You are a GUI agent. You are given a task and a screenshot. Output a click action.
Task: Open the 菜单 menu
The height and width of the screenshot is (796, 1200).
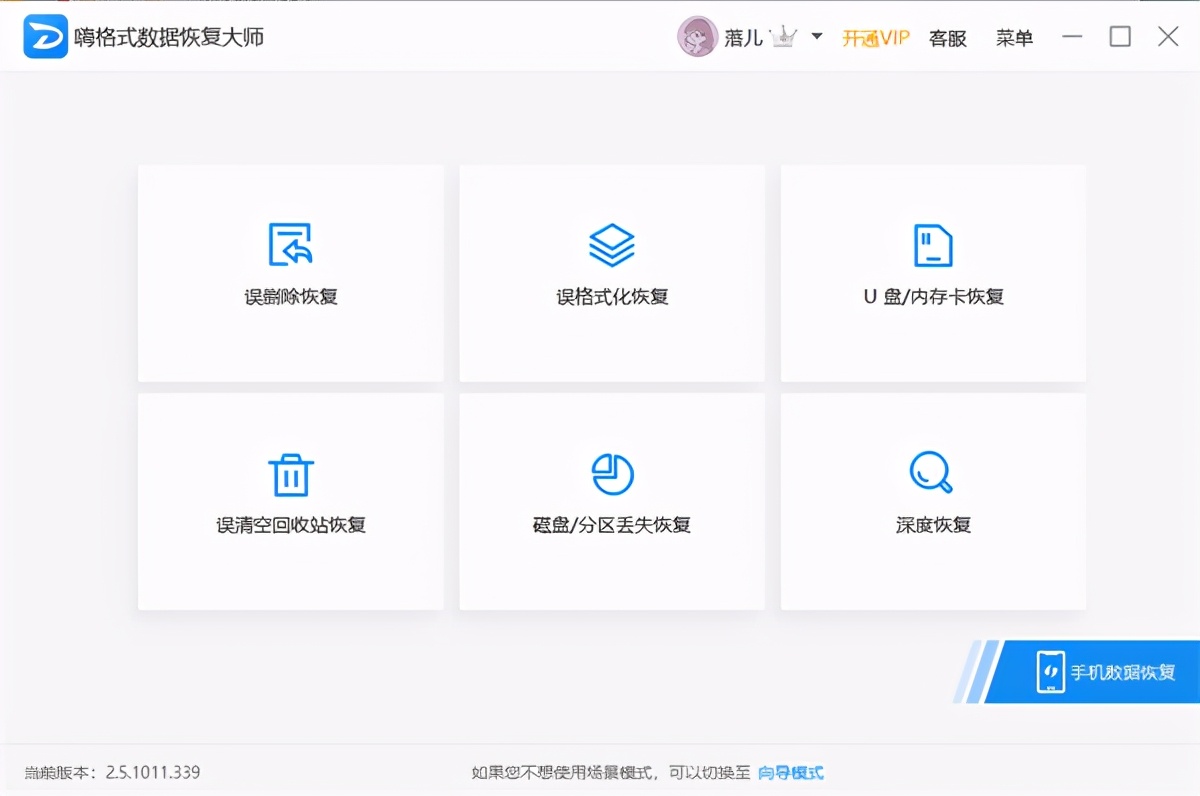1014,38
